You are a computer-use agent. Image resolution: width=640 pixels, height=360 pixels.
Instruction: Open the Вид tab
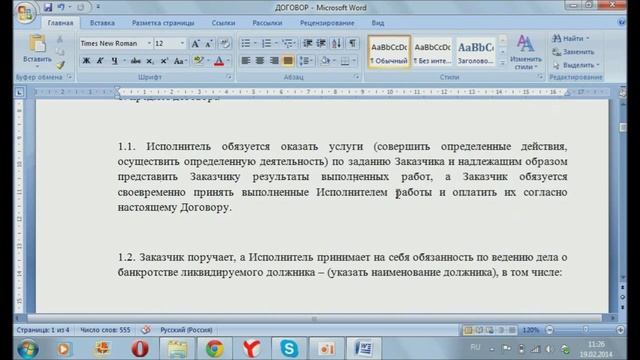[x=378, y=23]
